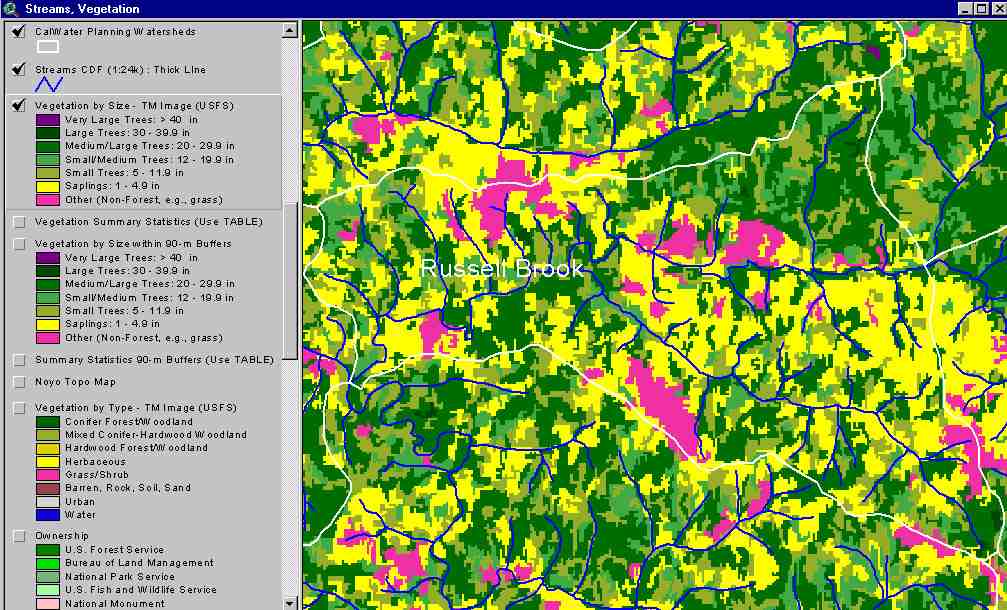Uncheck Vegetation by Size TM Image checkbox
Viewport: 1007px width, 610px height.
[19, 105]
